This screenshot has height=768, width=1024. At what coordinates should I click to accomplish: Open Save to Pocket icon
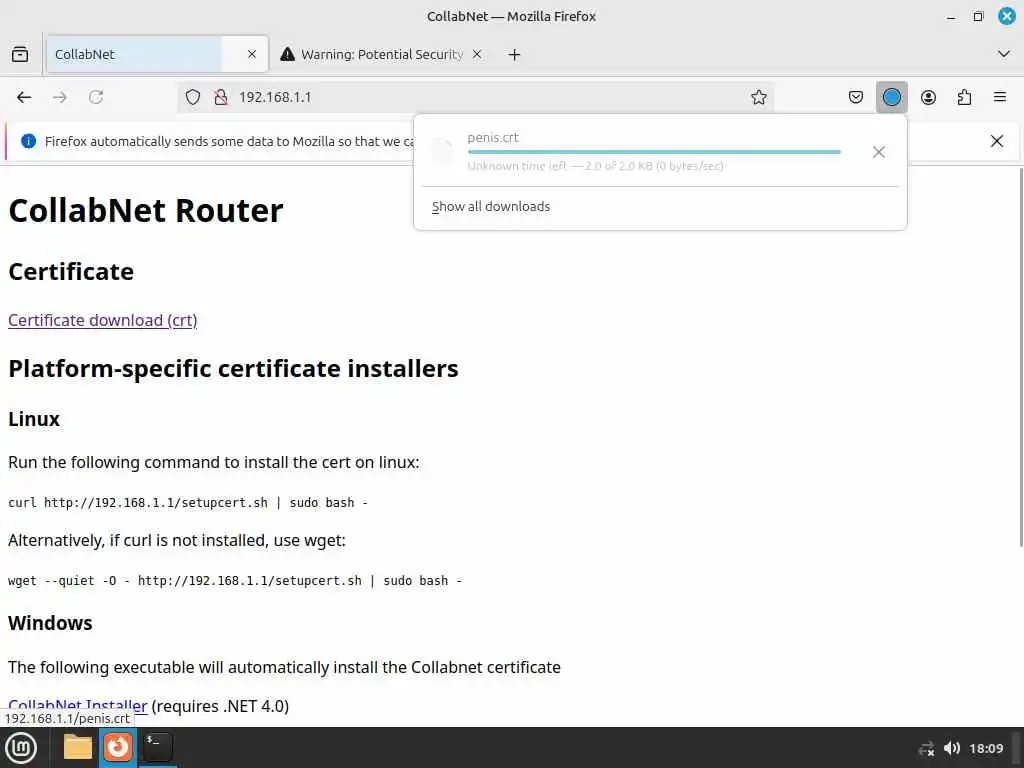click(856, 97)
